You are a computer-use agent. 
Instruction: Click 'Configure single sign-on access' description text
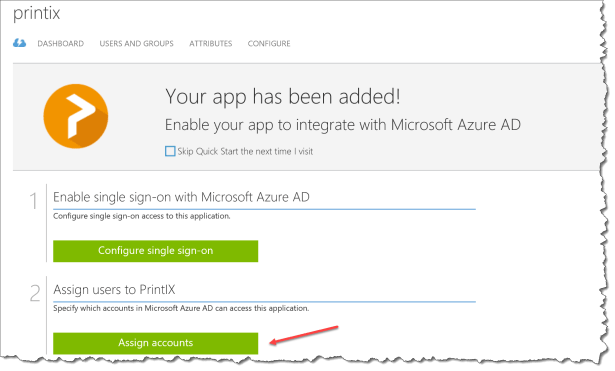click(142, 216)
